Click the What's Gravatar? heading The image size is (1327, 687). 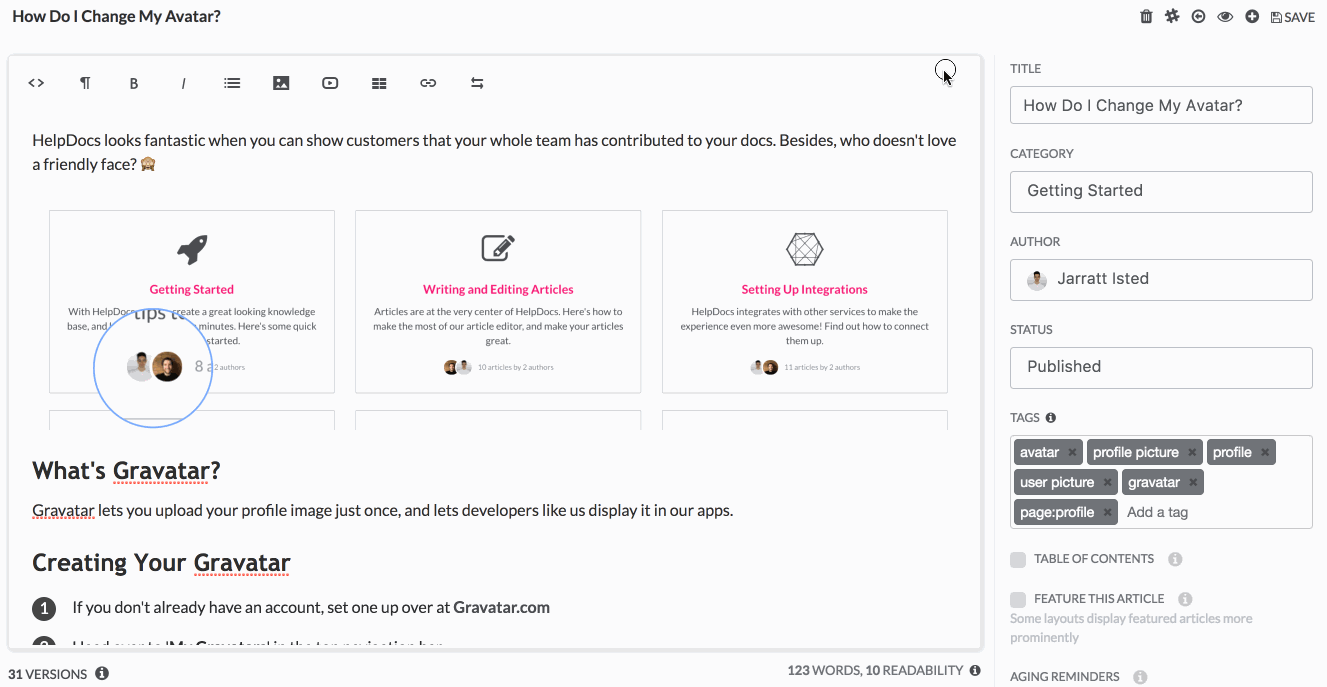[x=126, y=470]
